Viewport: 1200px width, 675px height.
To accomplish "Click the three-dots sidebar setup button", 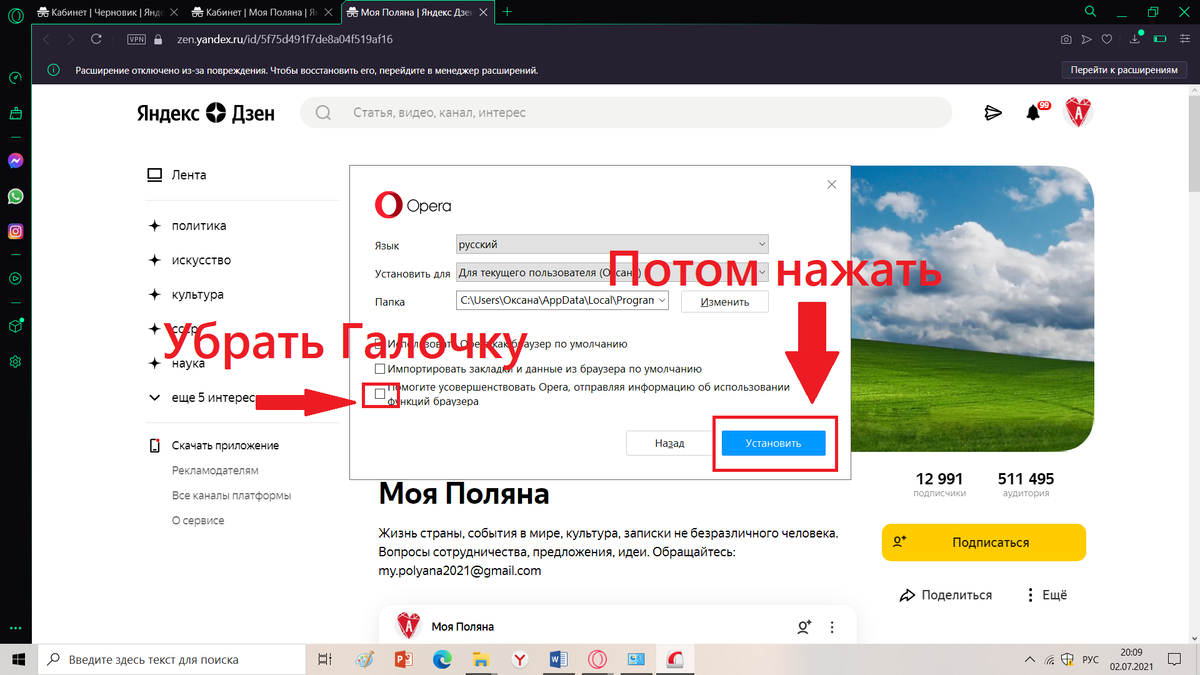I will 15,631.
